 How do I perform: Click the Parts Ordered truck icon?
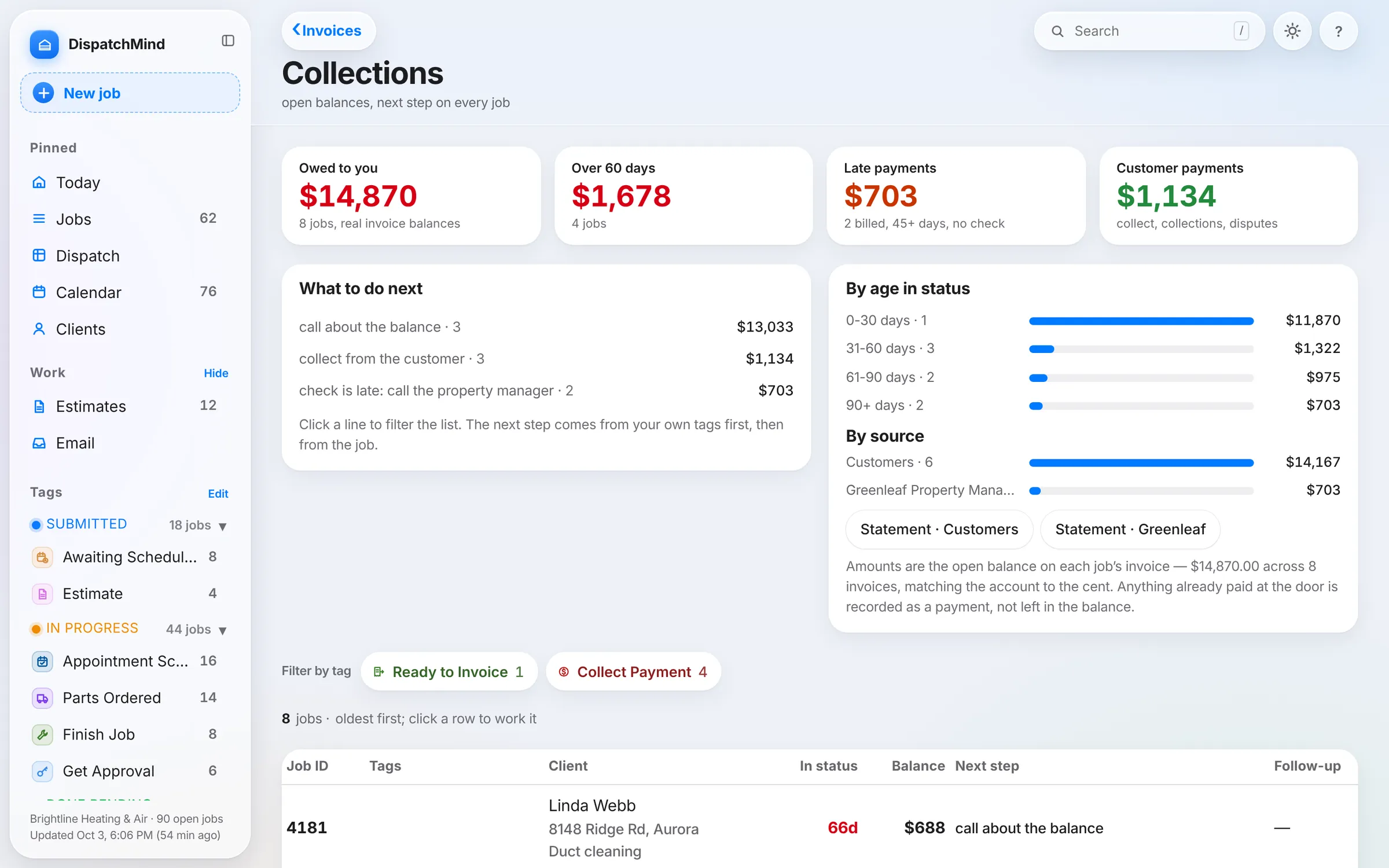point(42,698)
